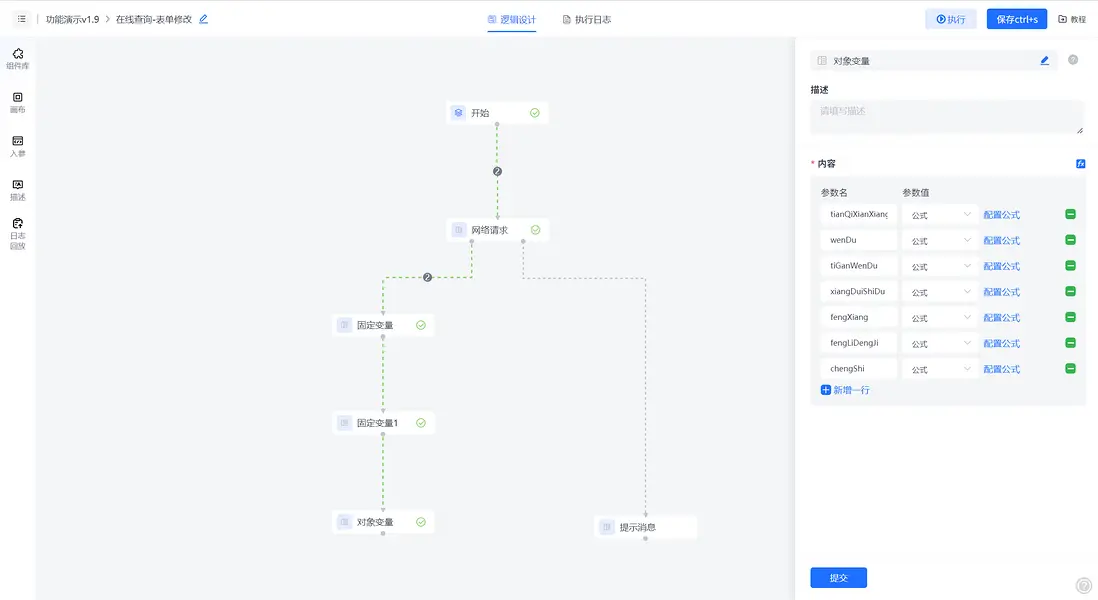
Task: Click the 提交 submit button
Action: click(x=838, y=578)
